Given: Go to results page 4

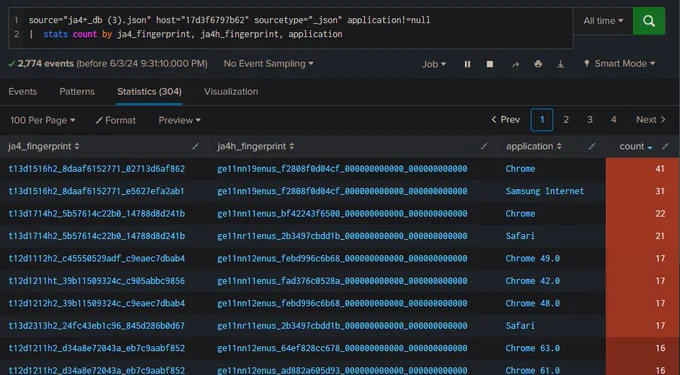Looking at the screenshot, I should coord(614,120).
